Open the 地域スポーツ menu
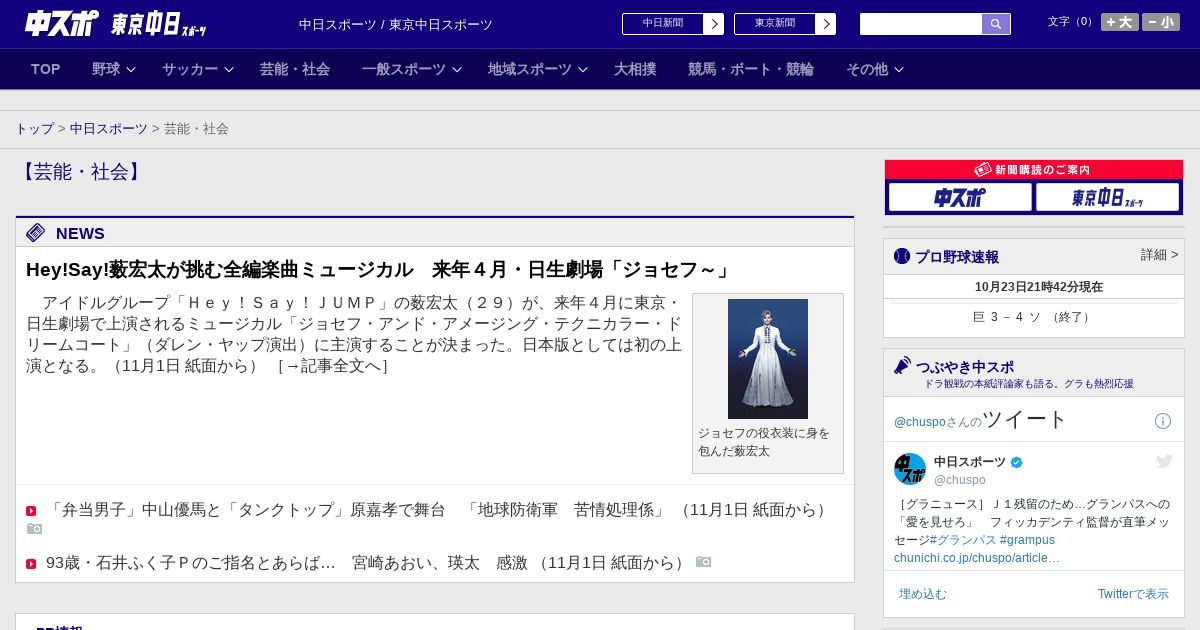The height and width of the screenshot is (630, 1200). [x=530, y=69]
